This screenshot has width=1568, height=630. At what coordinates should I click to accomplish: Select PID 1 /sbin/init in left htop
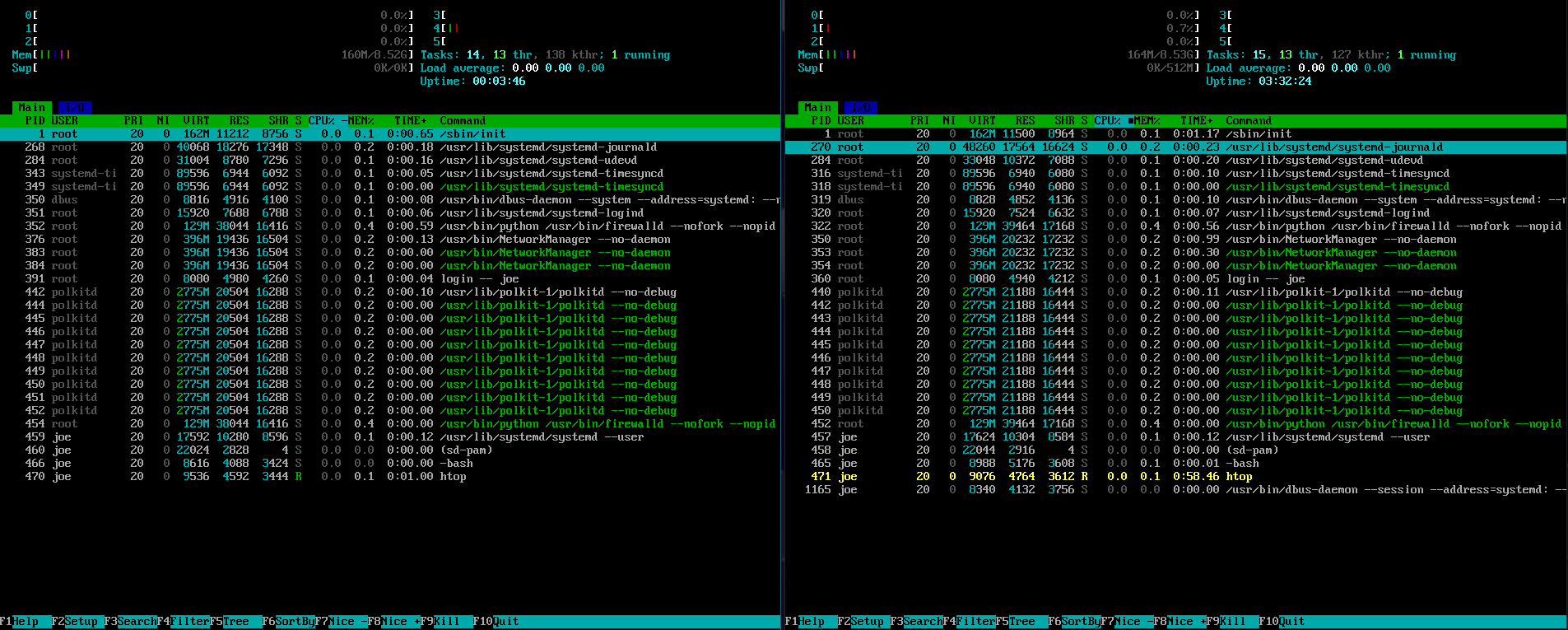coord(390,134)
